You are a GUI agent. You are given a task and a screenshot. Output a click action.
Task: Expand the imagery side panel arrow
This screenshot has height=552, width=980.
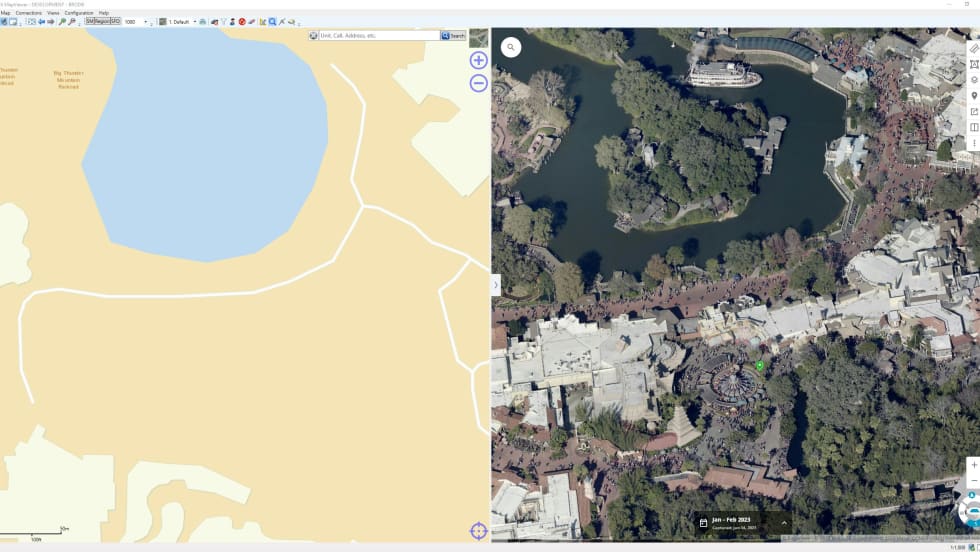(x=496, y=286)
